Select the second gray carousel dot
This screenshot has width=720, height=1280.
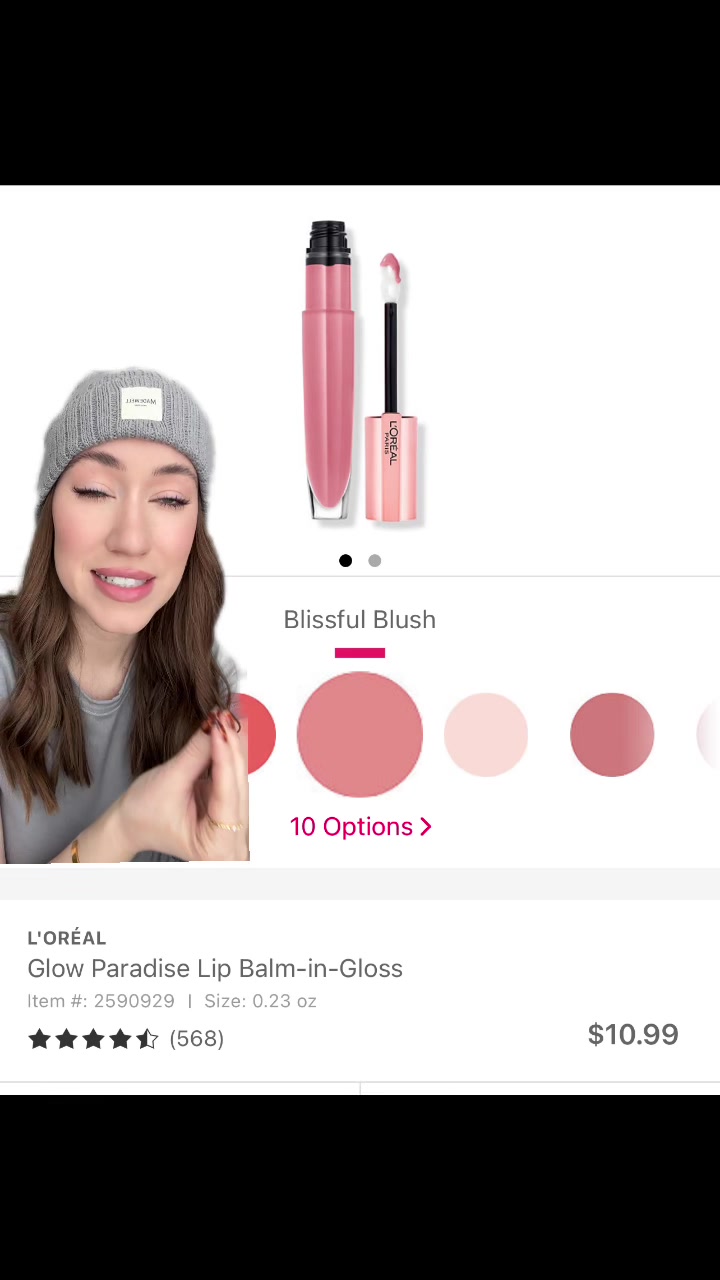pyautogui.click(x=375, y=561)
